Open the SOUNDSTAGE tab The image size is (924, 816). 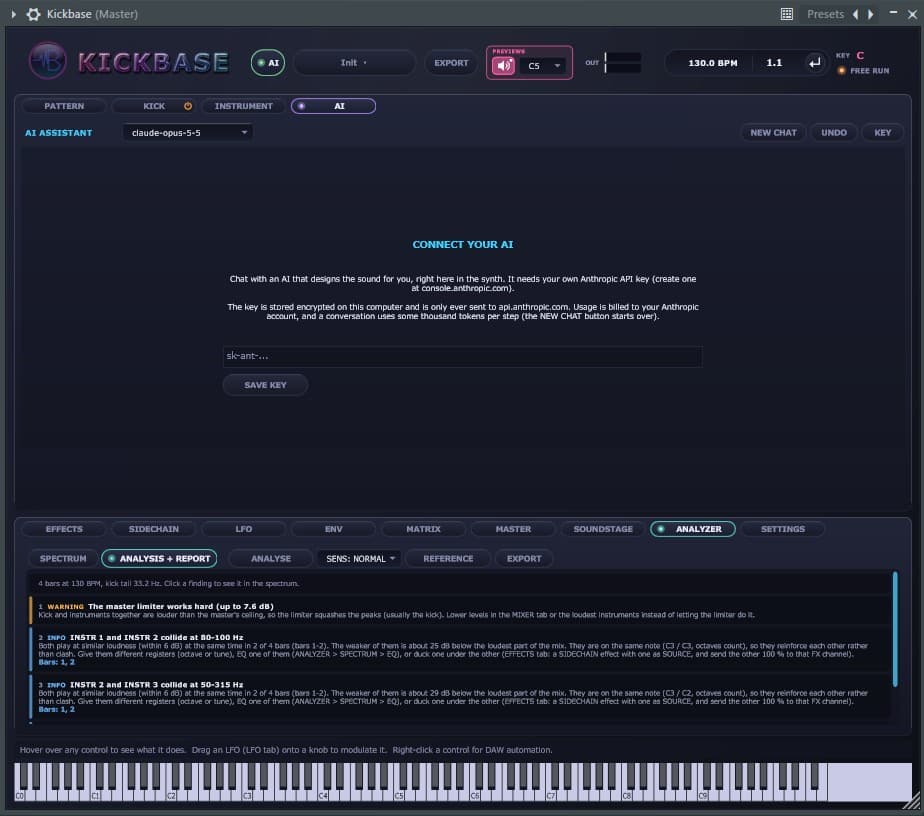click(x=603, y=529)
